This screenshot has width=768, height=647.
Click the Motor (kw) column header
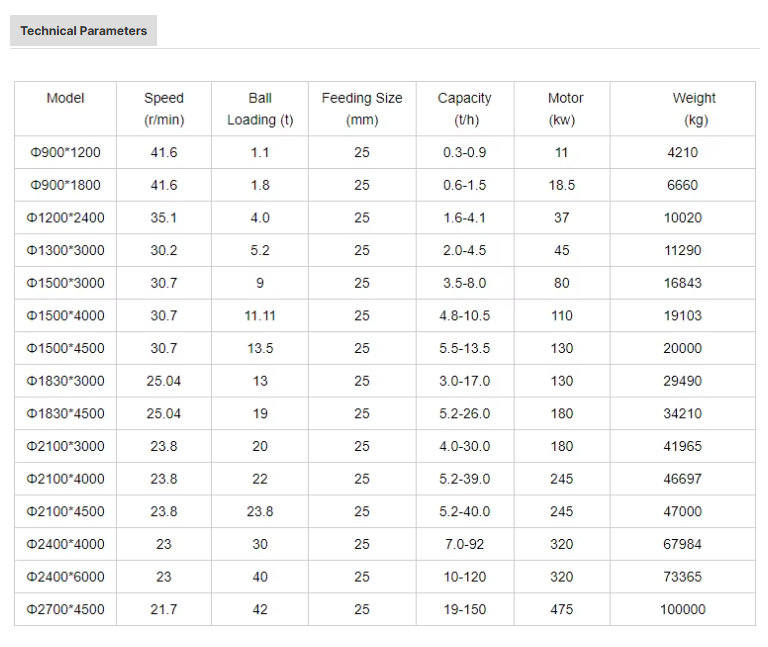[x=562, y=109]
